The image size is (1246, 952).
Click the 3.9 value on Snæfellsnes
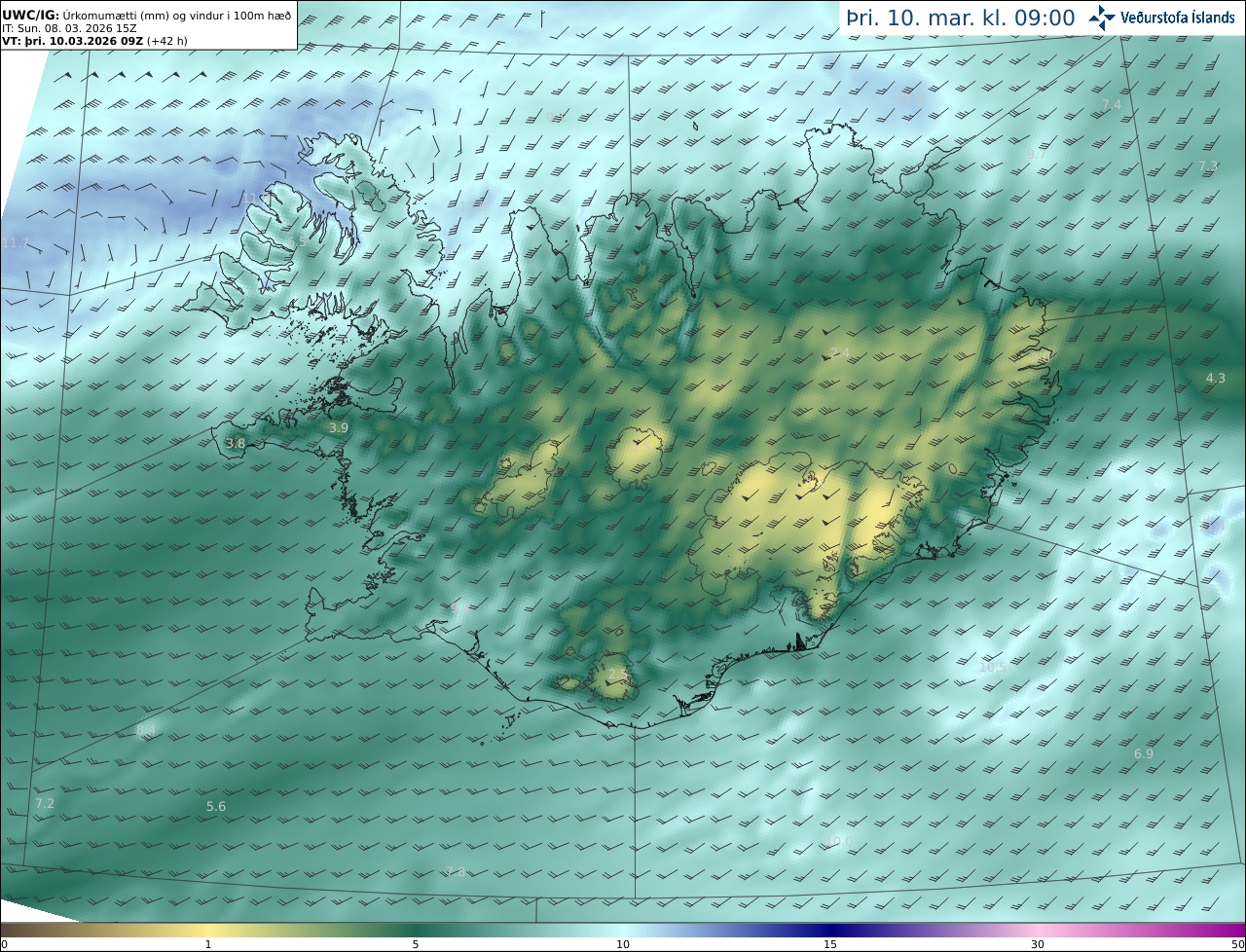pyautogui.click(x=338, y=428)
